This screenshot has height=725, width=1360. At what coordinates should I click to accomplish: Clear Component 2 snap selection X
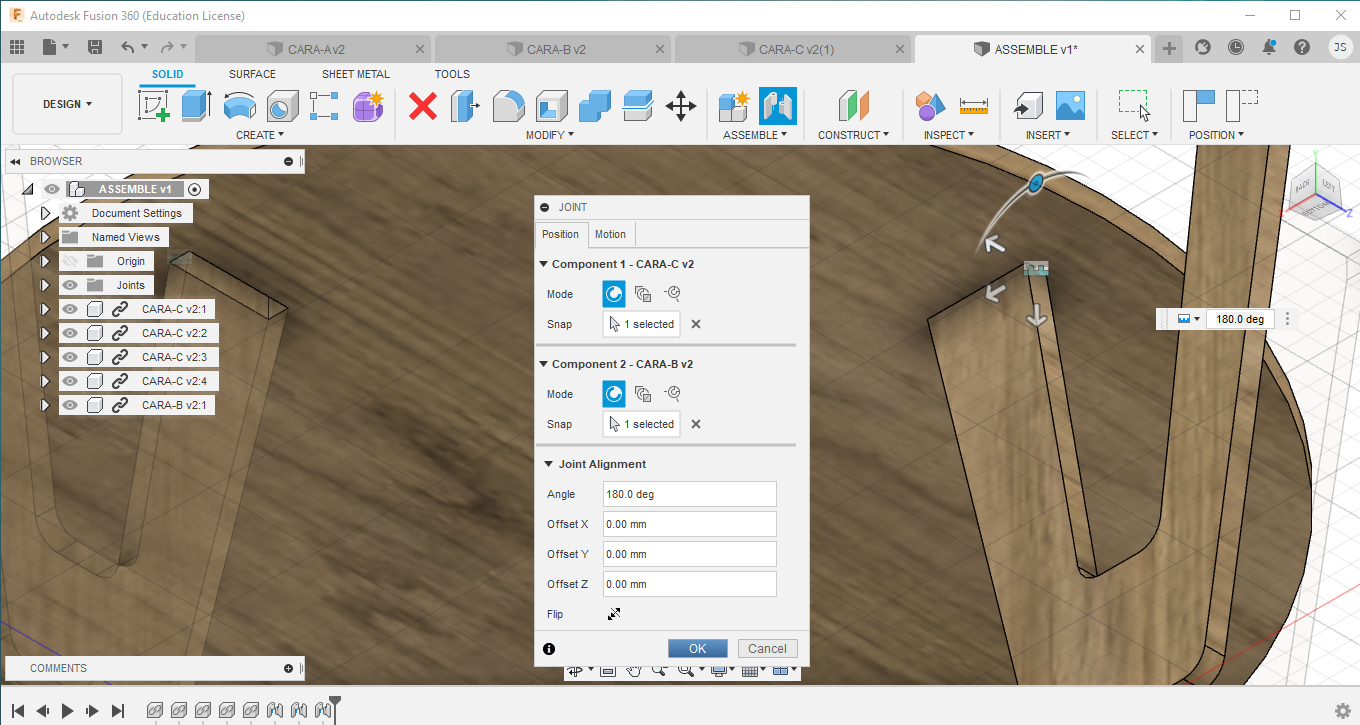pyautogui.click(x=696, y=424)
